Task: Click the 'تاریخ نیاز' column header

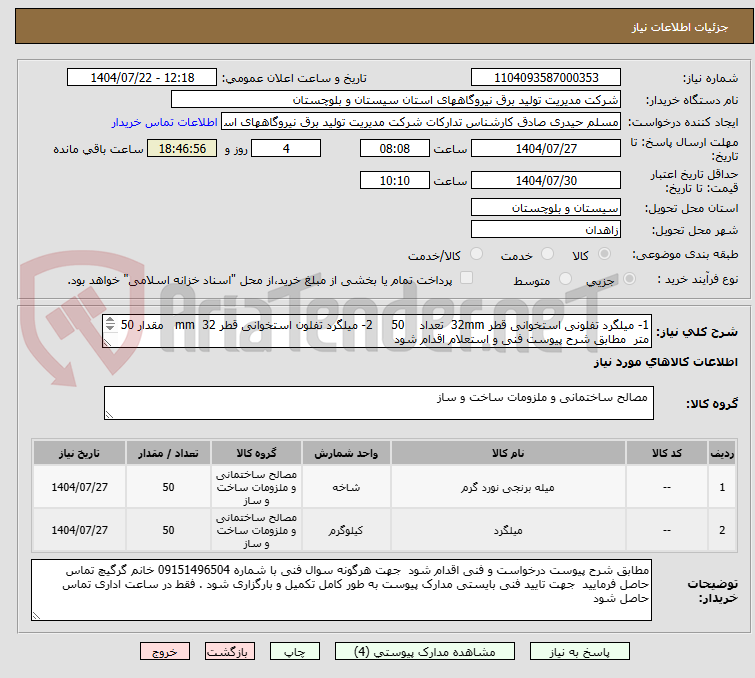Action: tap(79, 453)
